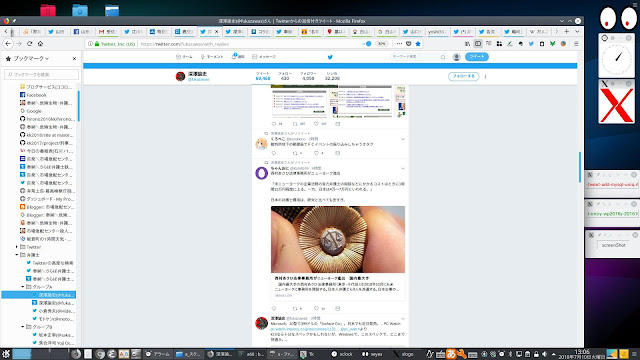Switch to the Facebook browser tab
640x360 pixels.
tap(82, 31)
